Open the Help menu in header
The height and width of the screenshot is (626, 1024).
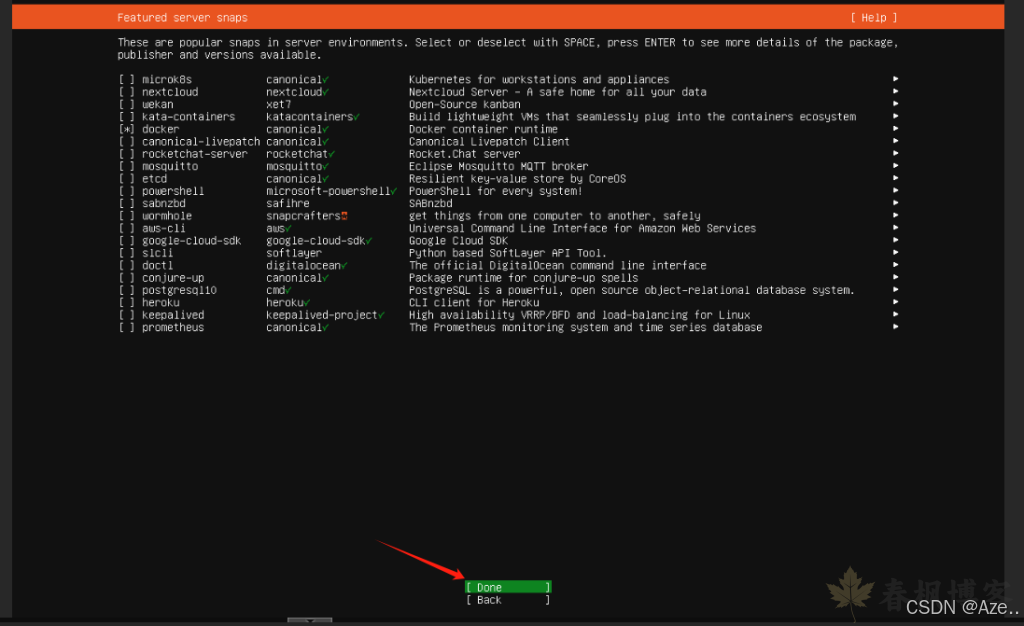(x=874, y=18)
